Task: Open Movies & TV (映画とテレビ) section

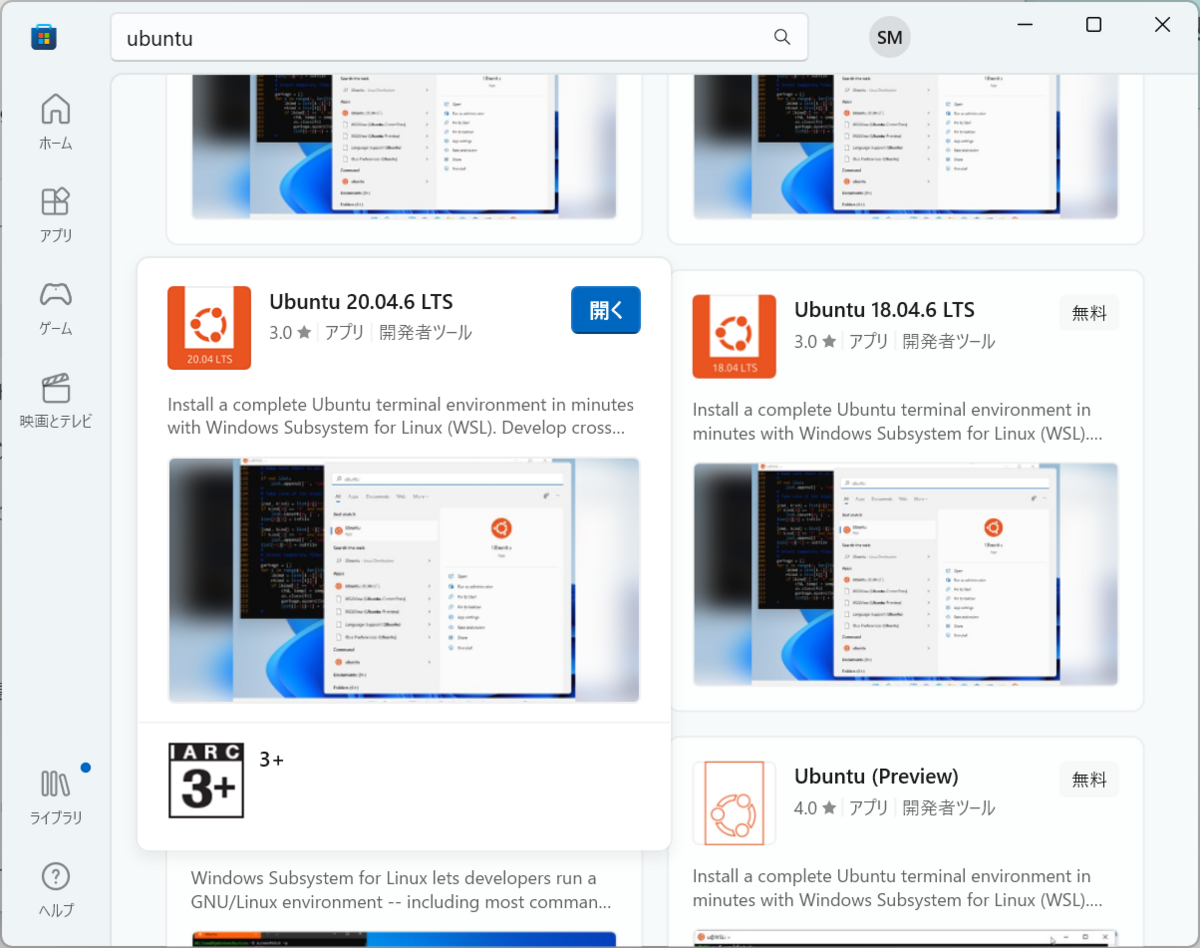Action: [56, 400]
